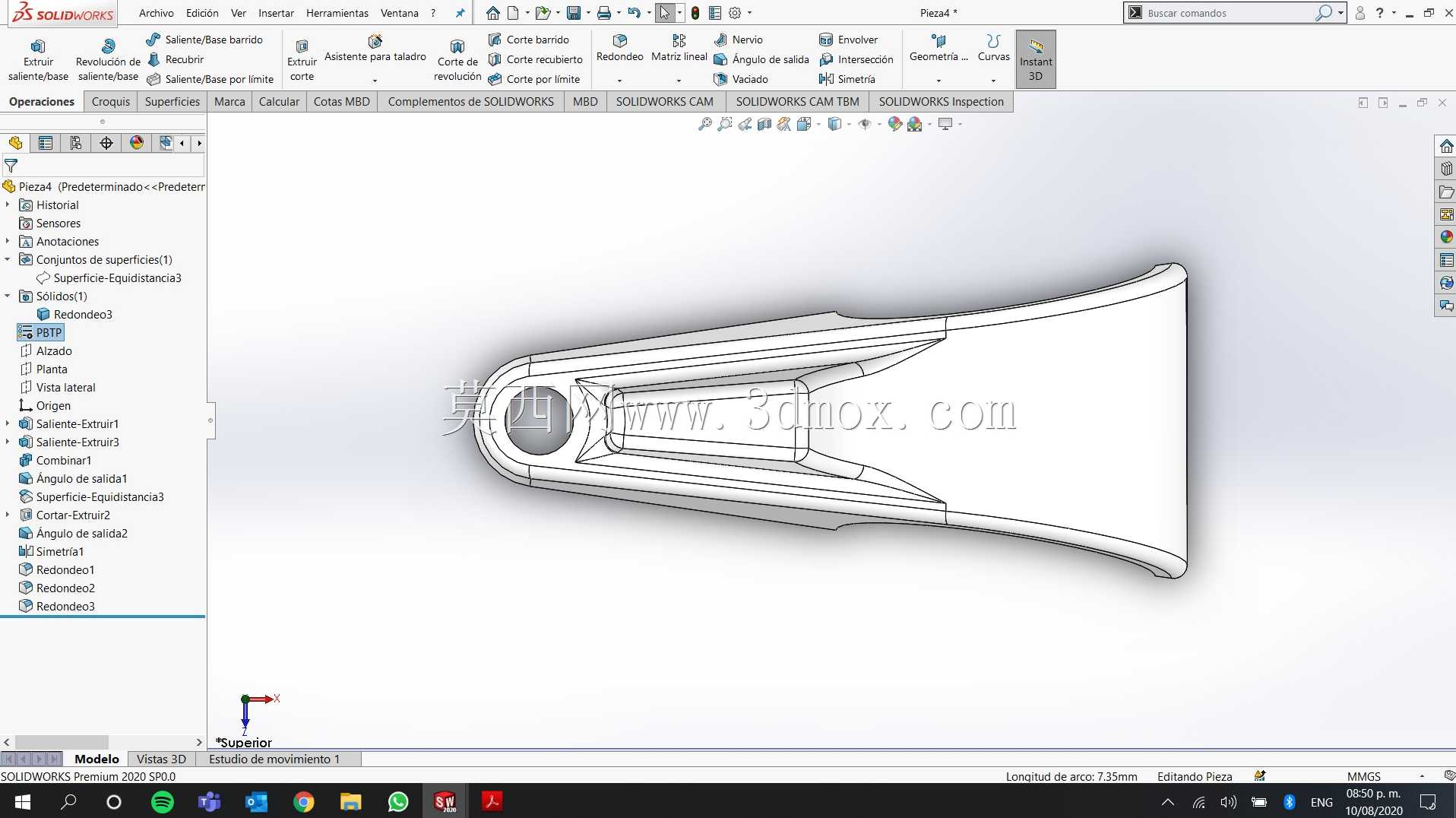
Task: Click Zoom to fit icon
Action: (705, 124)
